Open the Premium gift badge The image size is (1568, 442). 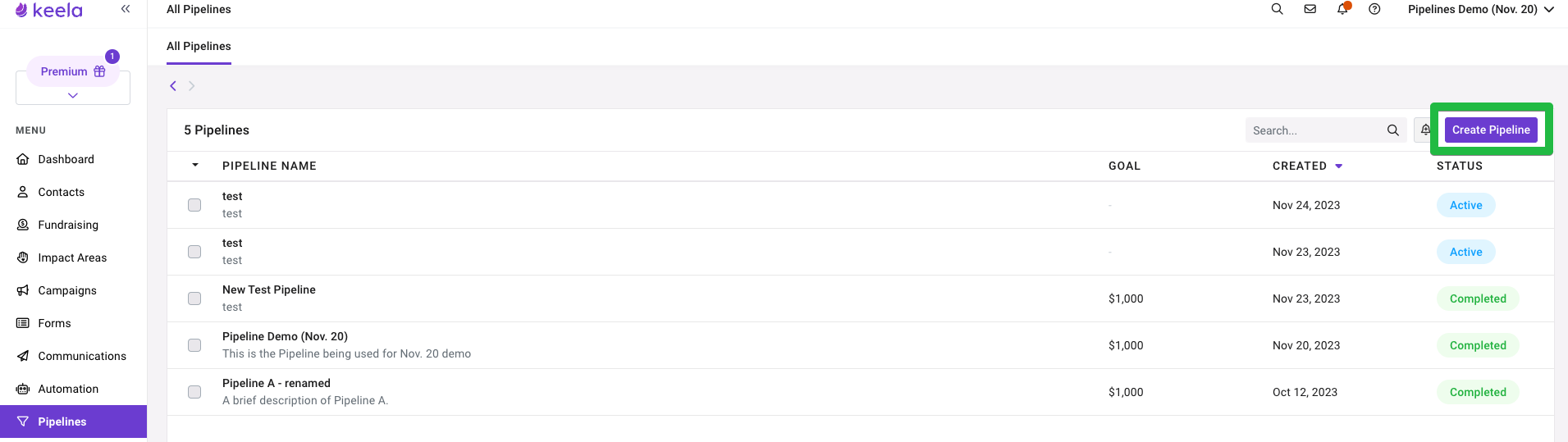point(73,71)
